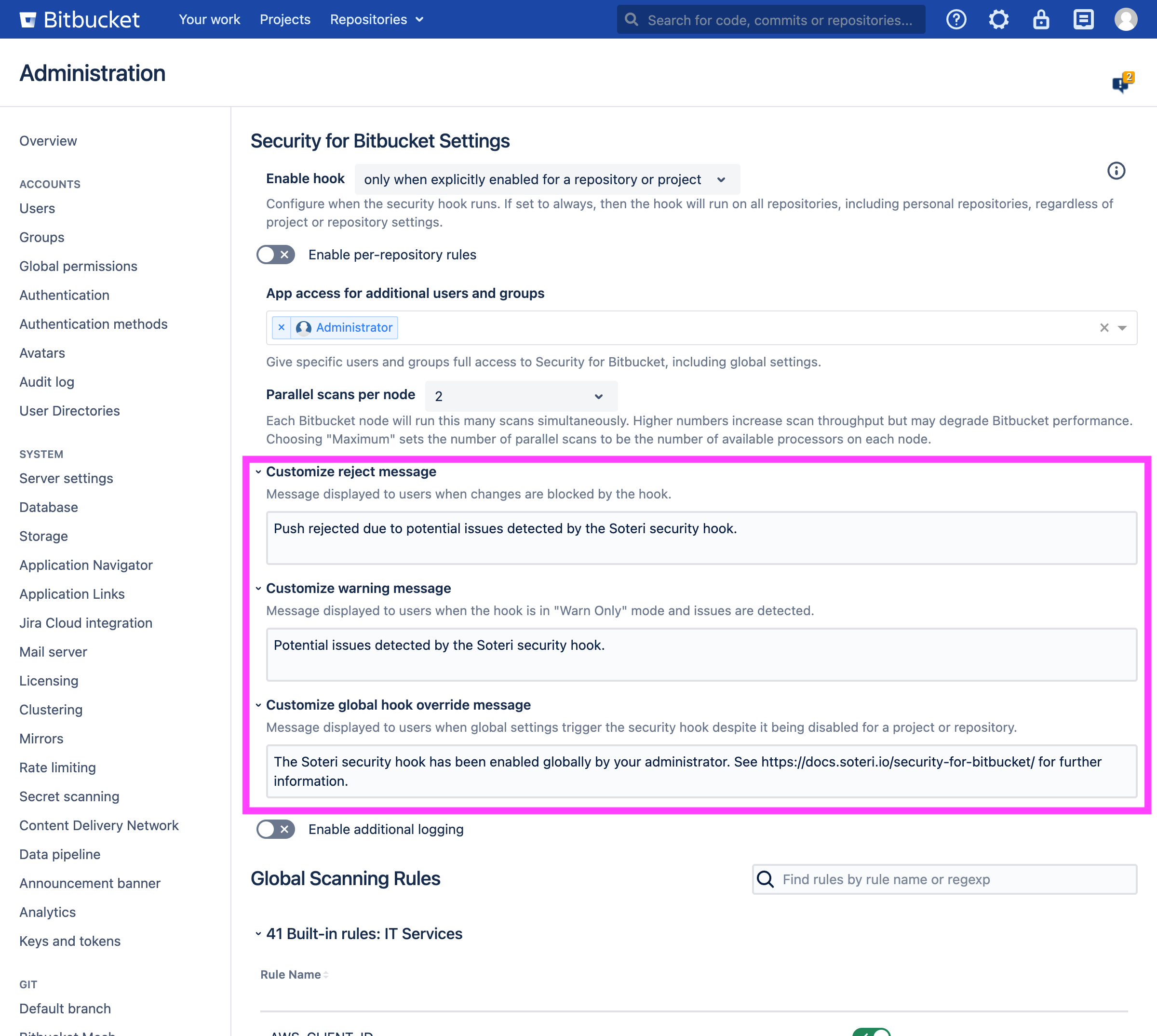This screenshot has width=1157, height=1036.
Task: Open the help question mark icon
Action: (x=956, y=20)
